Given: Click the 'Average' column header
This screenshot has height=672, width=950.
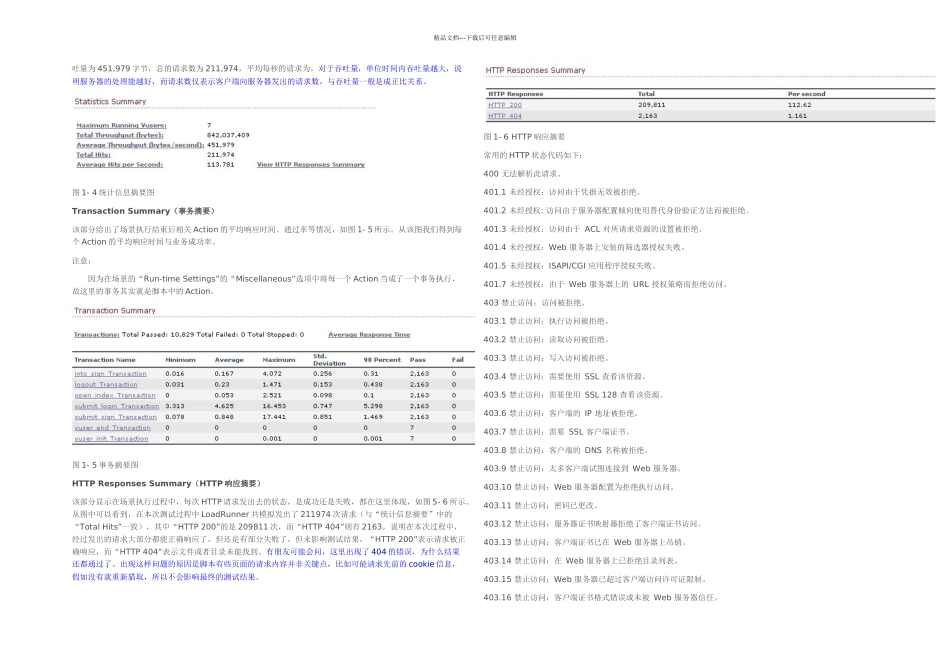Looking at the screenshot, I should [229, 360].
